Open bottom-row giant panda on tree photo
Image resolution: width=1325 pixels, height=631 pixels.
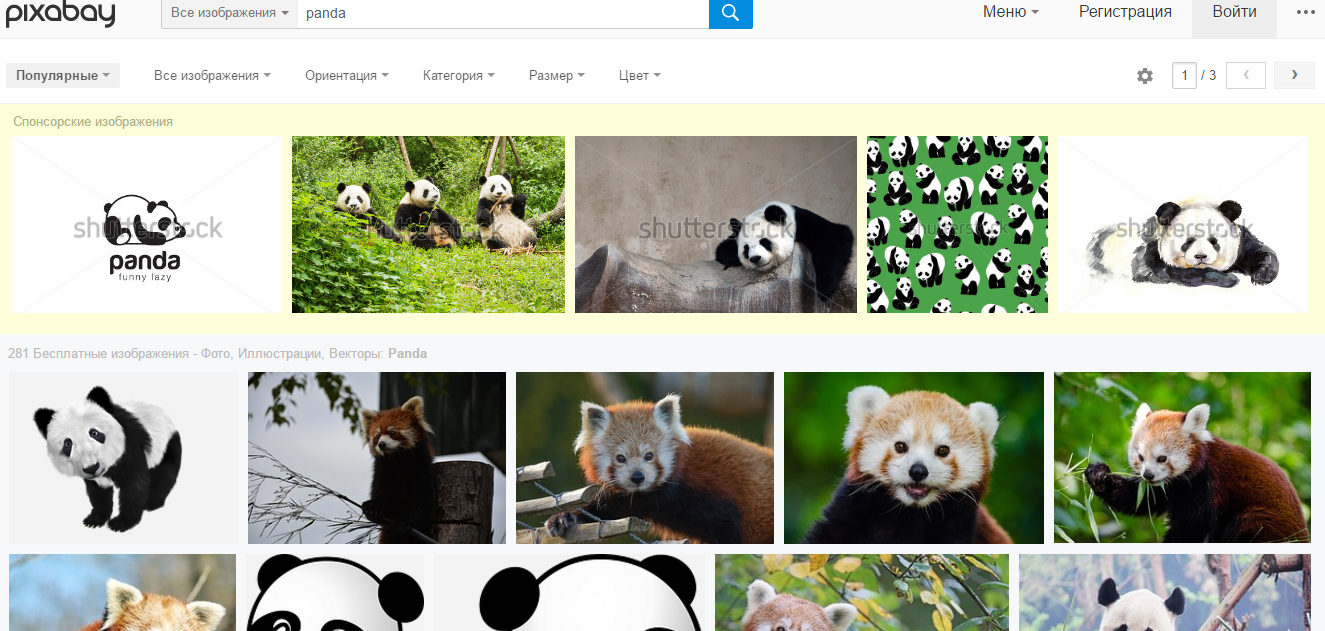tap(1165, 592)
